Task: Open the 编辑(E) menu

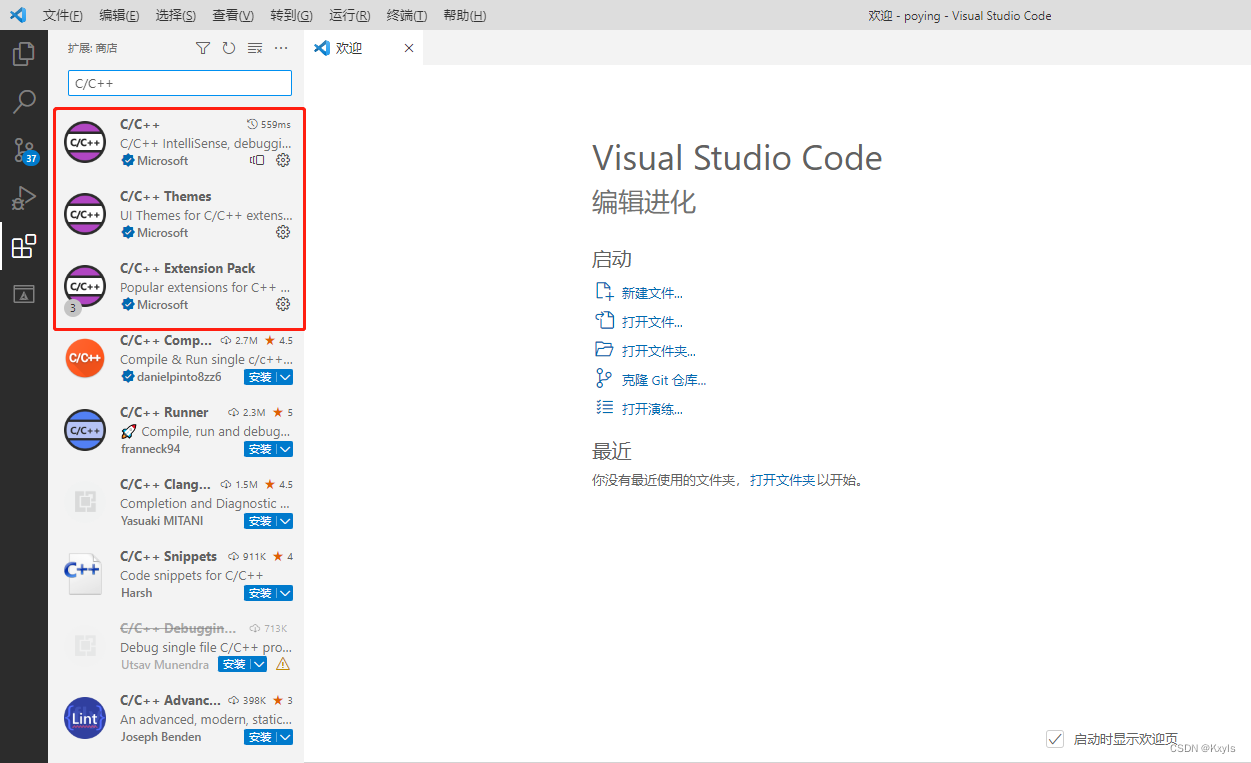Action: click(x=120, y=15)
